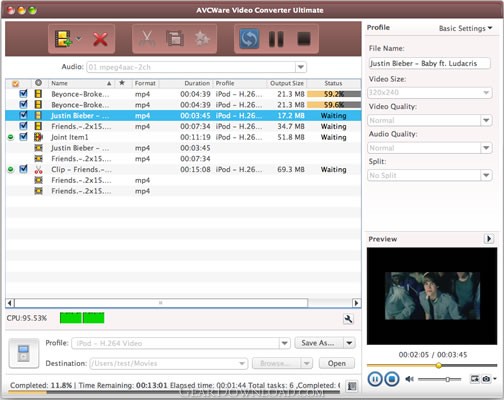Screen dimensions: 504x400
Task: Open the wrench settings icon
Action: pos(348,319)
